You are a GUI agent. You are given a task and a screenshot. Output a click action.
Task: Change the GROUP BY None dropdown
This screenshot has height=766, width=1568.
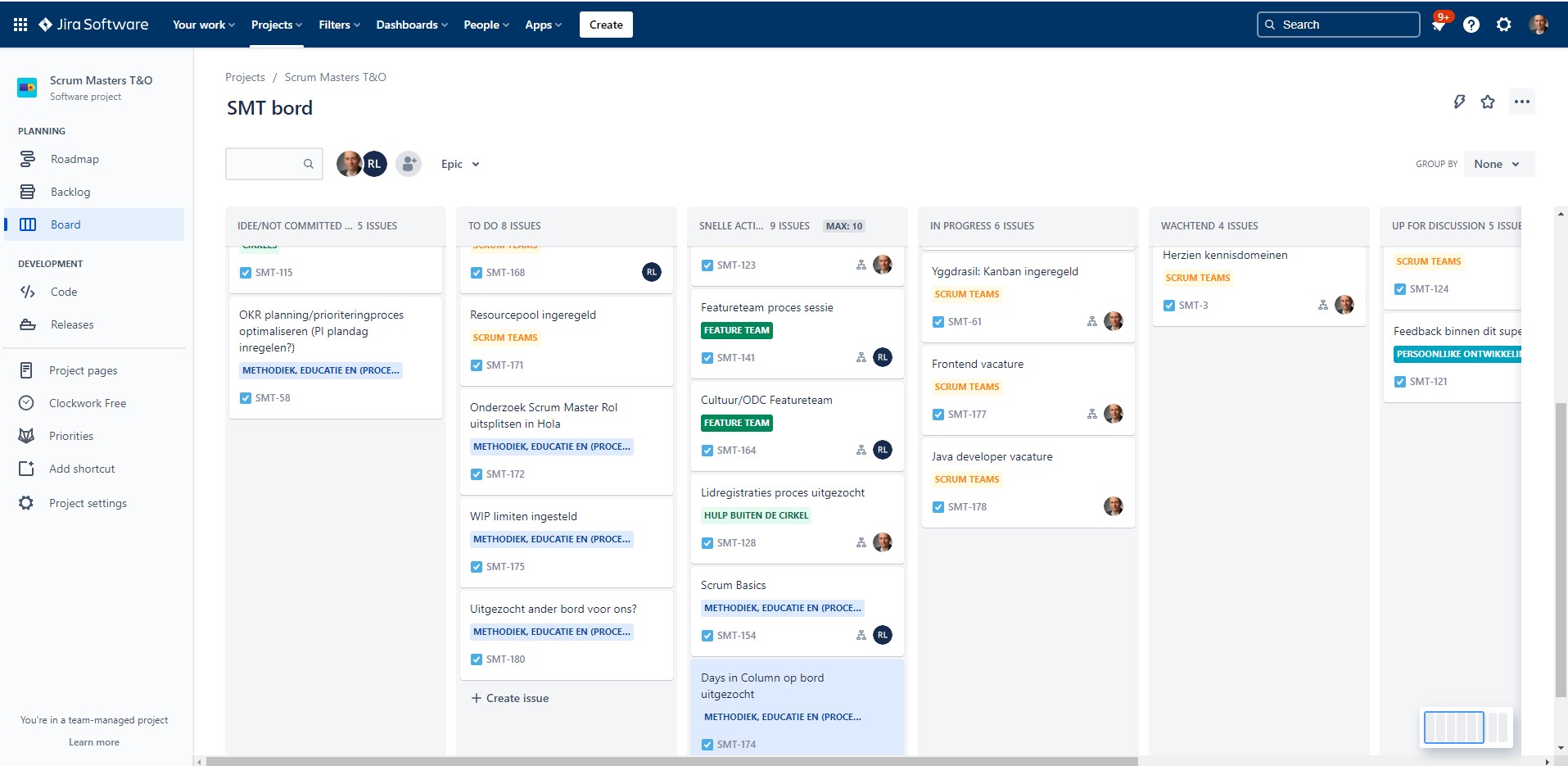pyautogui.click(x=1497, y=163)
